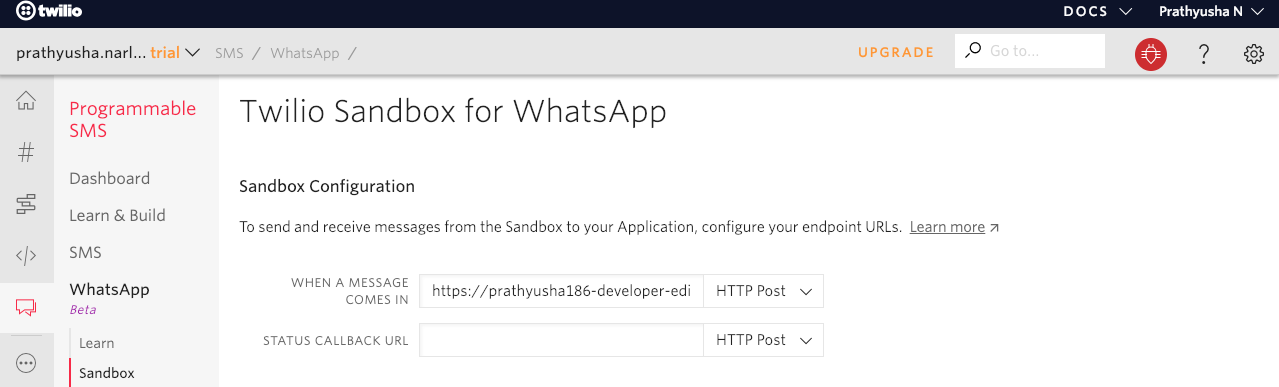Open the Home icon in sidebar

[26, 101]
